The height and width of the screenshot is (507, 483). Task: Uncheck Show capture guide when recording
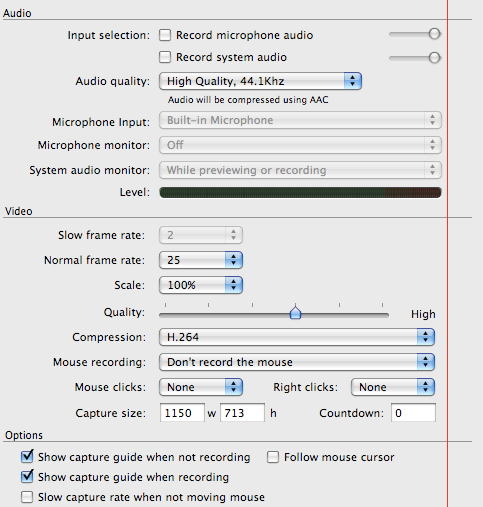27,477
